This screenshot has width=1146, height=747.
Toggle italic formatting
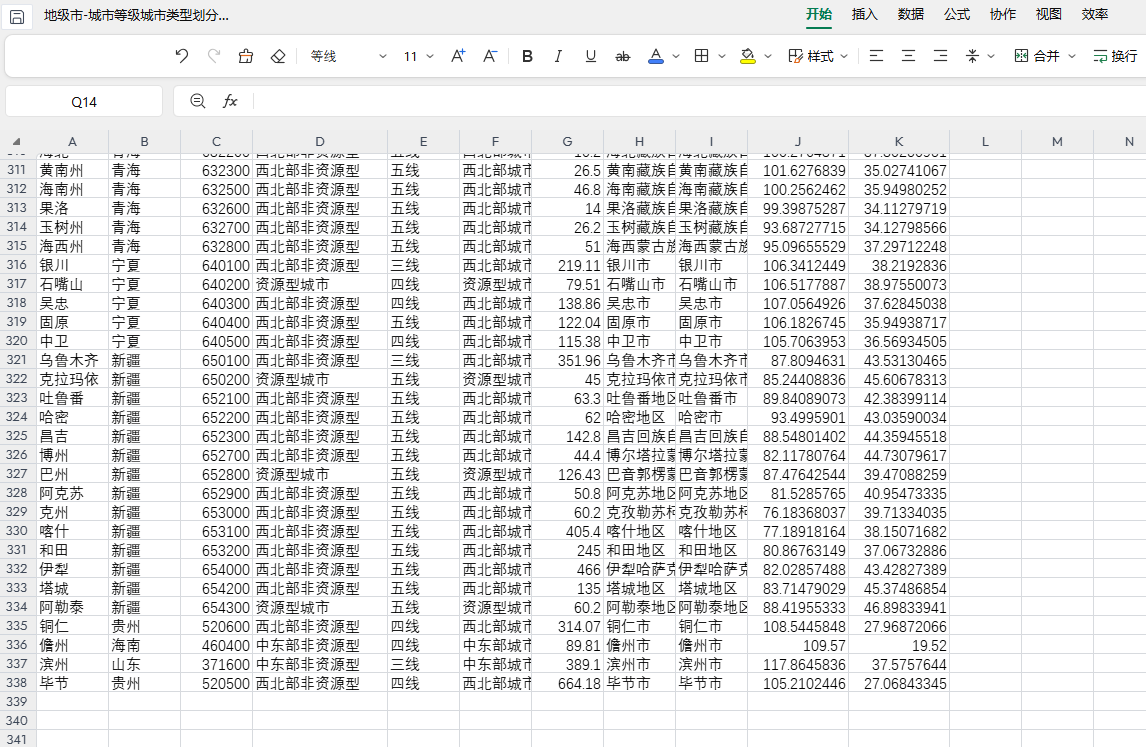pyautogui.click(x=558, y=56)
